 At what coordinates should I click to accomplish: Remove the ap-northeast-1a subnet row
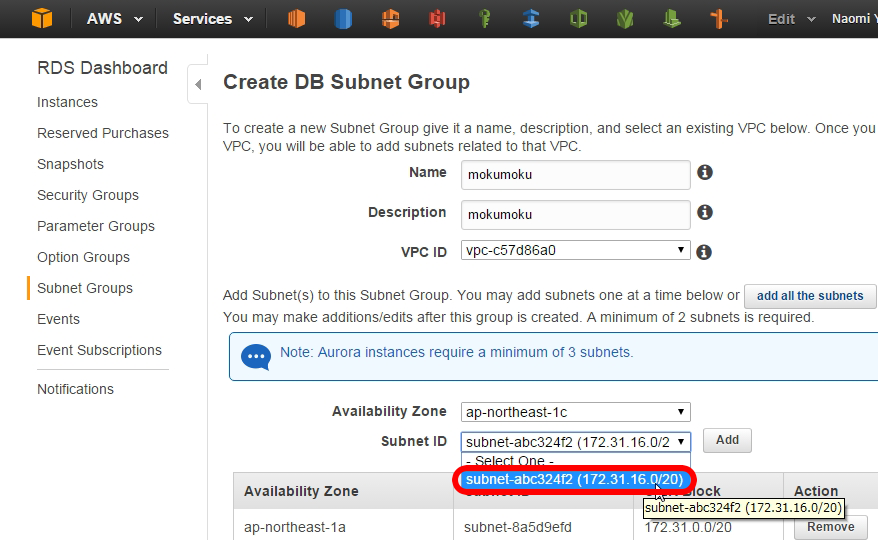point(830,527)
